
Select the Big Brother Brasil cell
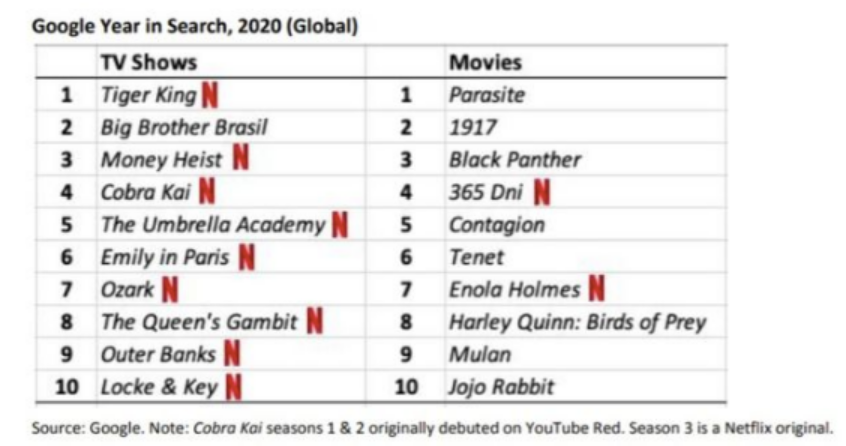pos(184,127)
